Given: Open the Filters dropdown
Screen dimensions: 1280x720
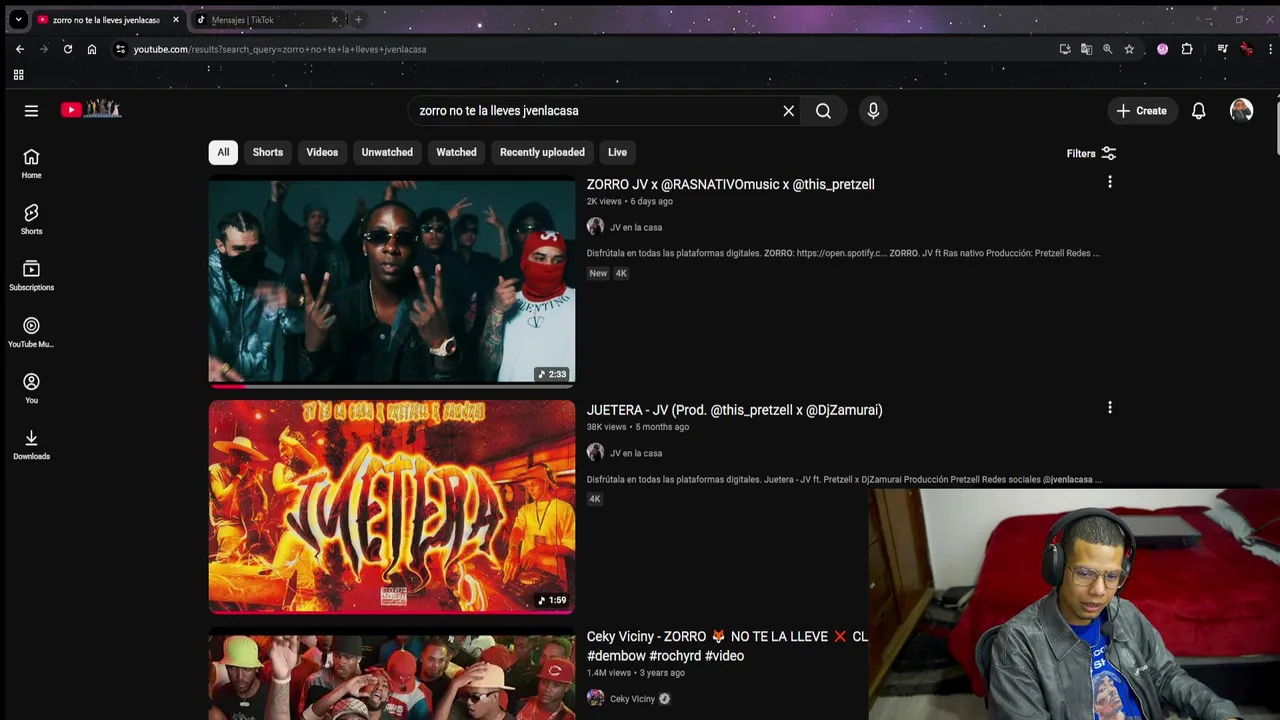Looking at the screenshot, I should (1091, 153).
